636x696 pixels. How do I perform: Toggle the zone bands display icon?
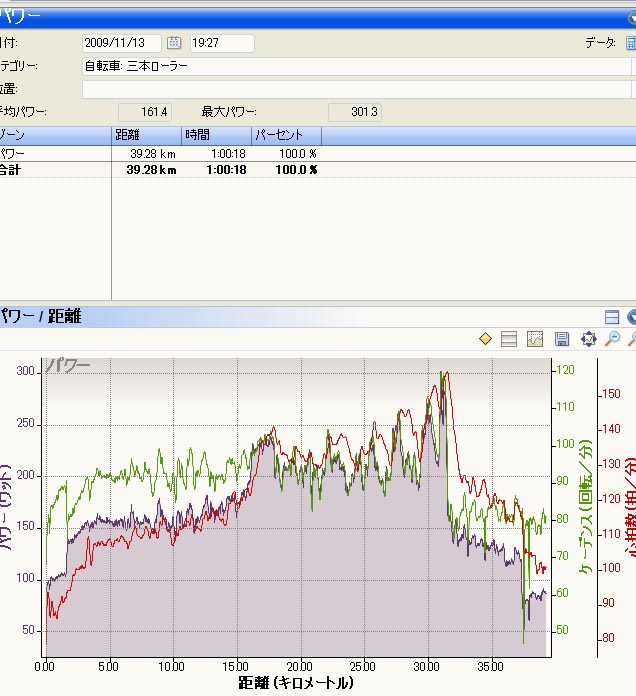(x=509, y=339)
